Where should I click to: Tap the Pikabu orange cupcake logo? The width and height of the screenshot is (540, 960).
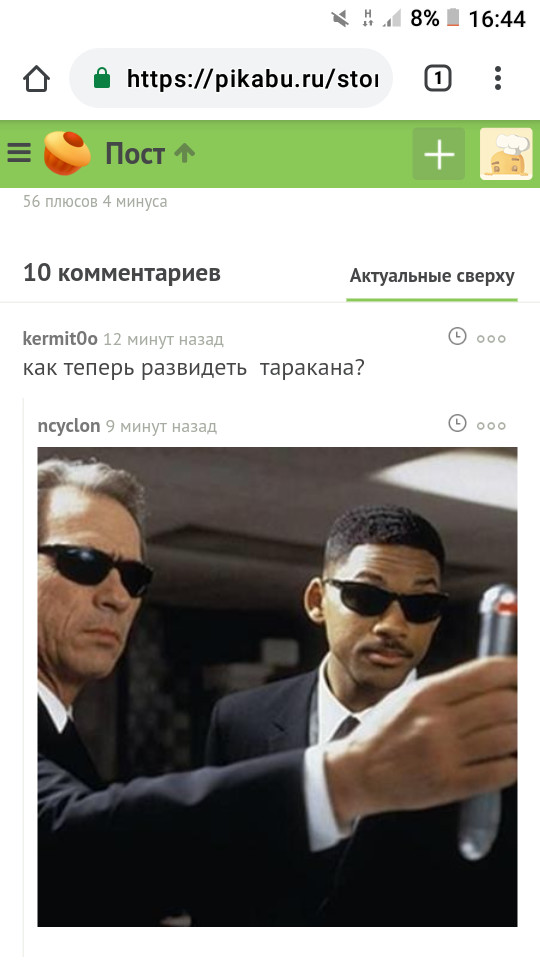[x=67, y=153]
